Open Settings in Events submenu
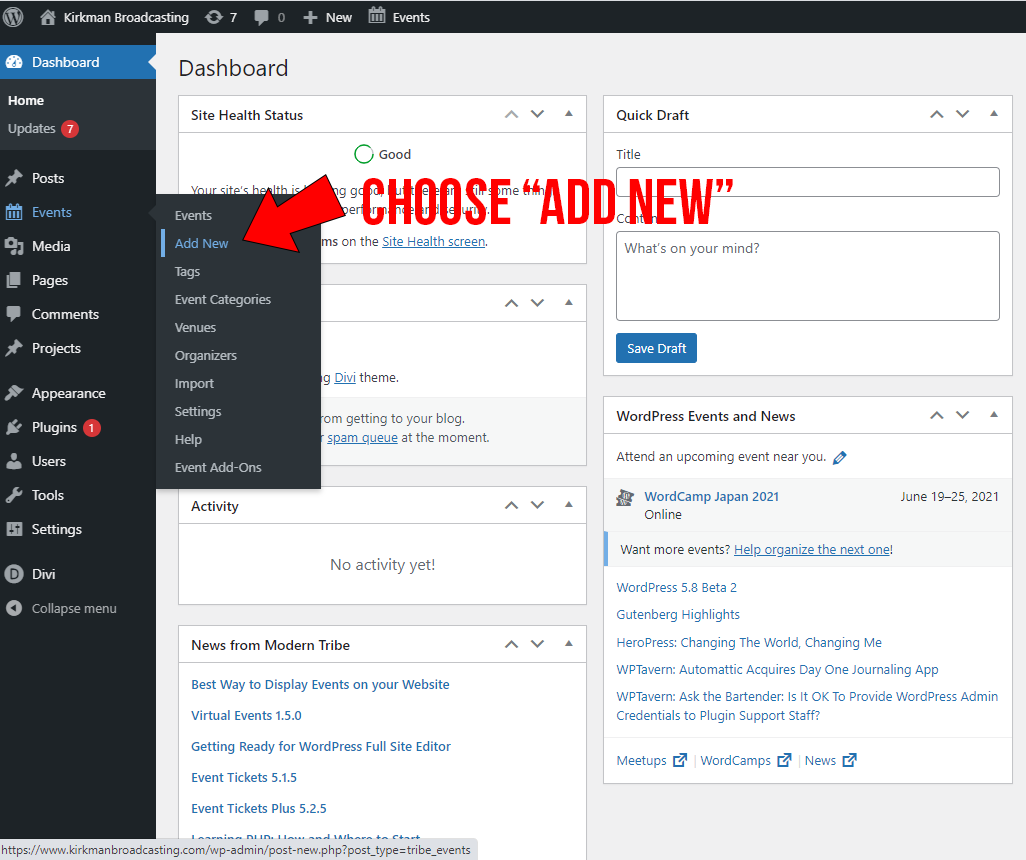The height and width of the screenshot is (860, 1026). (198, 412)
